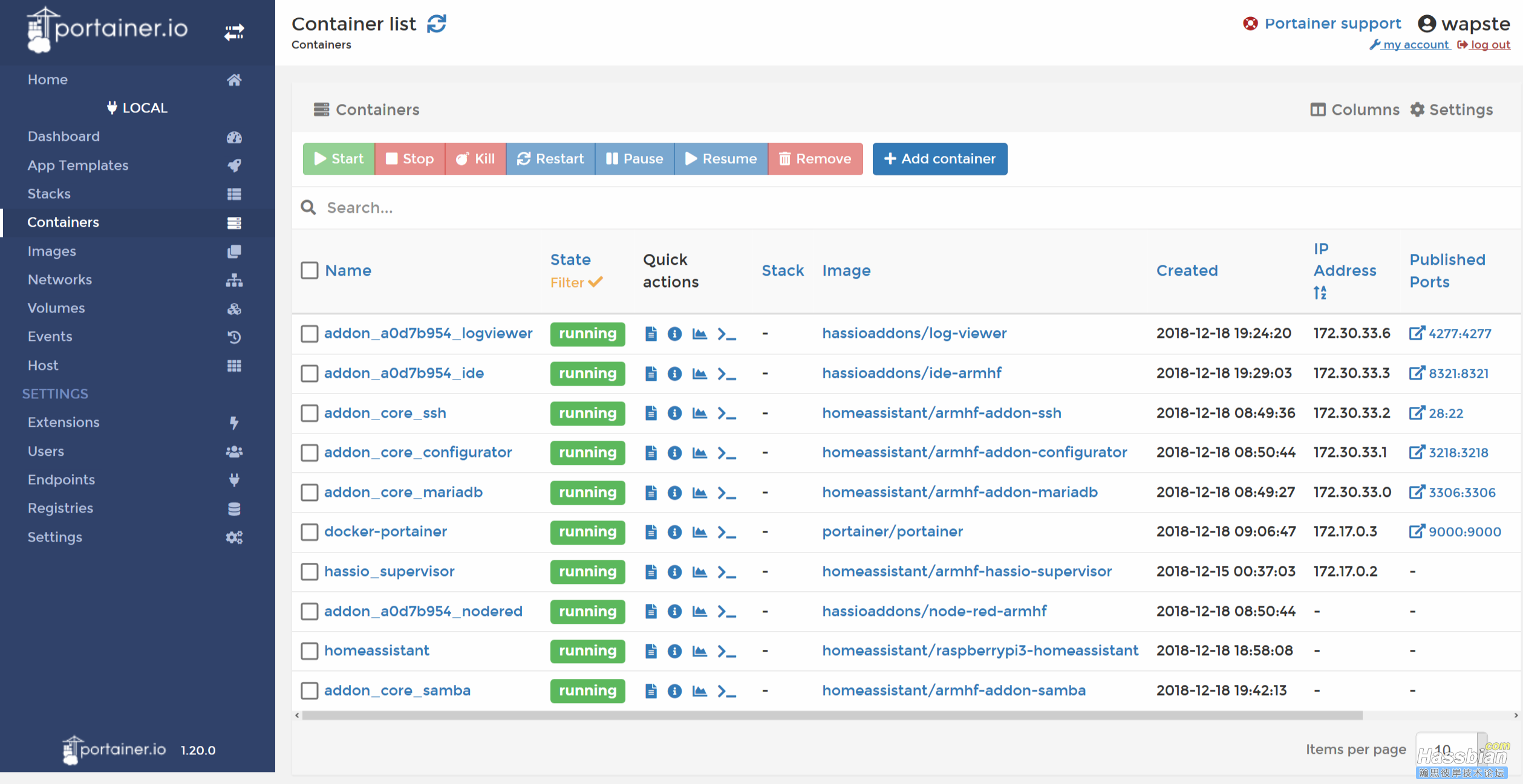Open logs icon for addon_a0d7b954_logviewer
The image size is (1523, 784).
click(651, 334)
